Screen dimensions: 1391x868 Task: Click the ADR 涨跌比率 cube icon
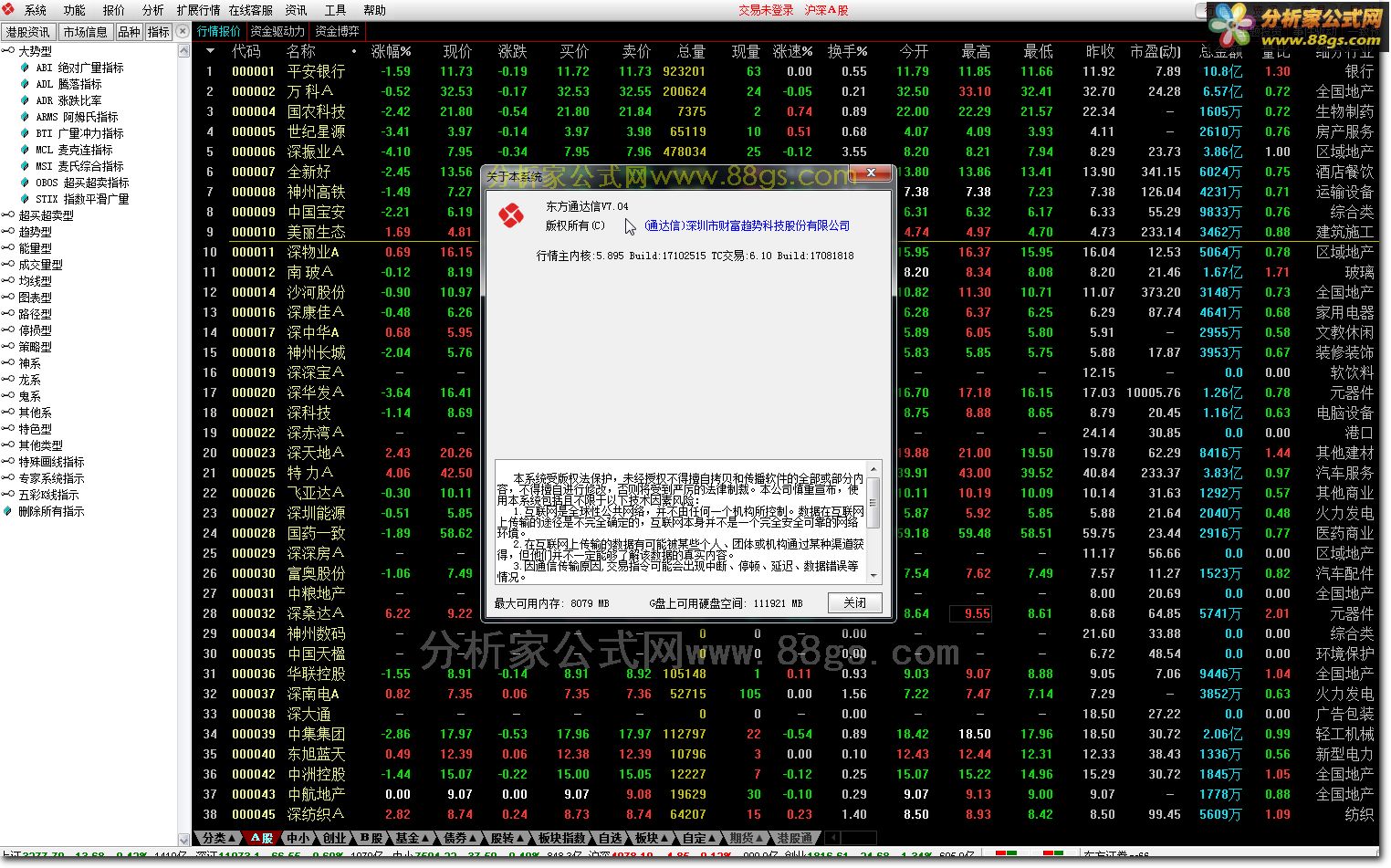25,100
